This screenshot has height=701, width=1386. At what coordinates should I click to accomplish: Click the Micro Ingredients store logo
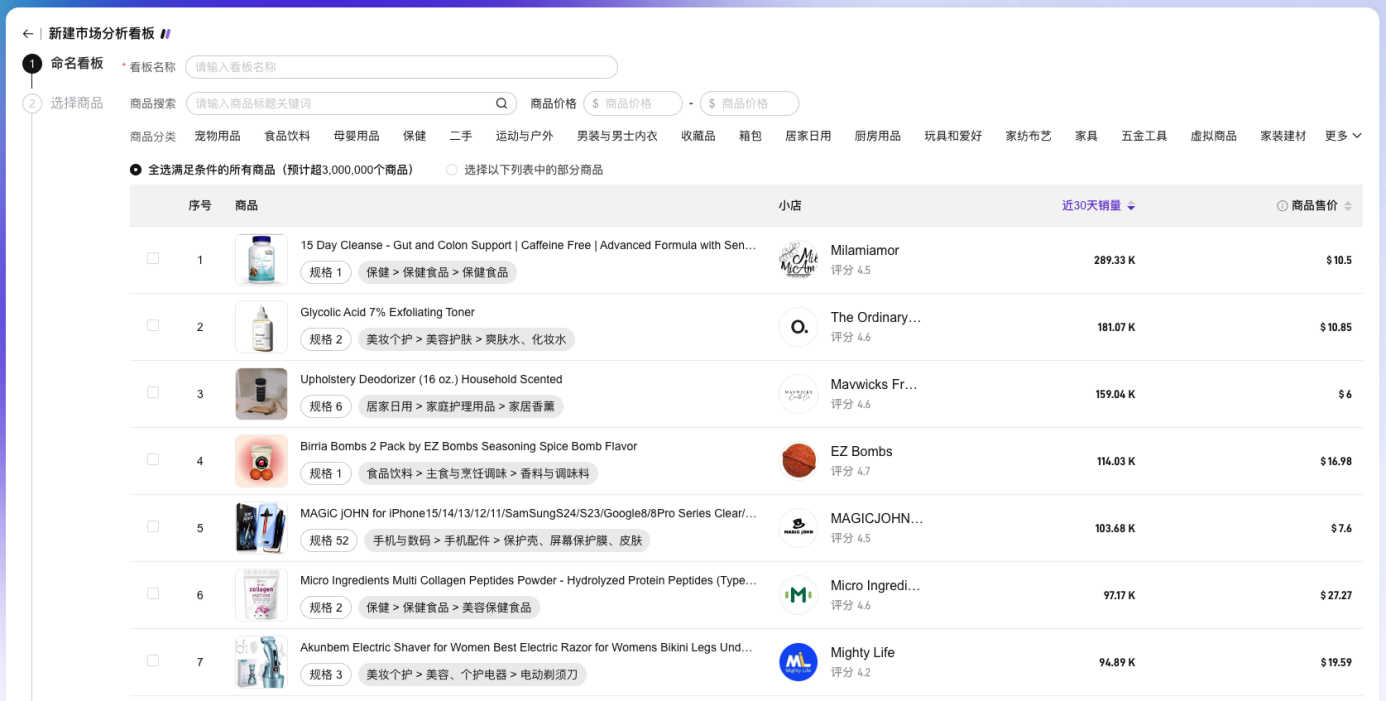797,595
